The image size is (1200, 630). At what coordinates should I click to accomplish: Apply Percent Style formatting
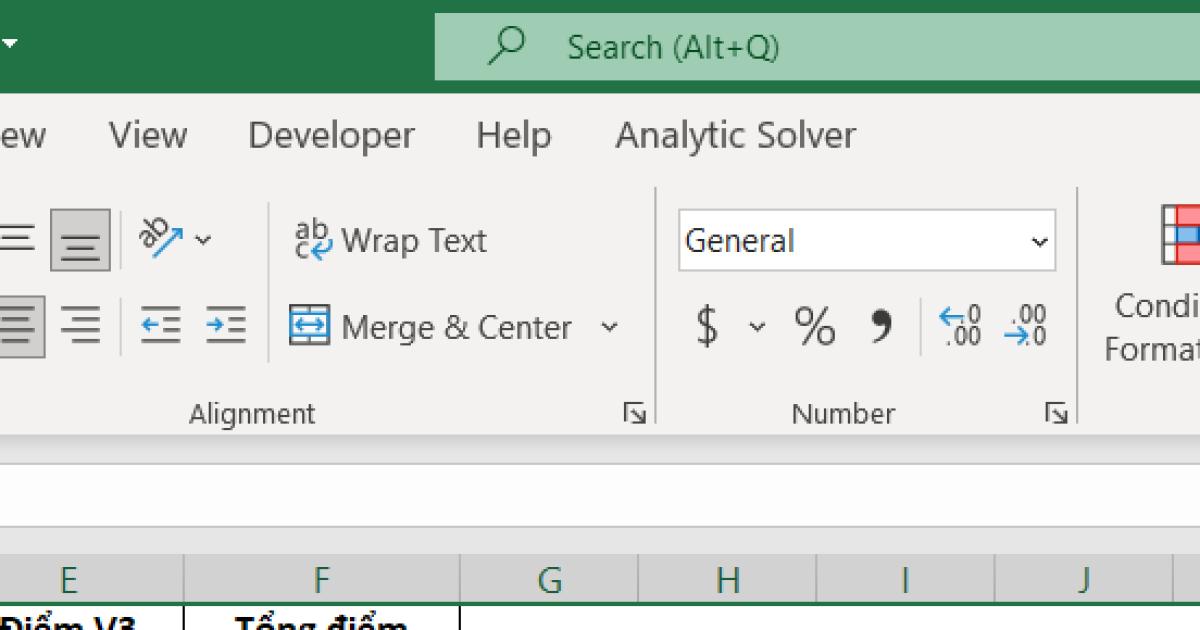click(x=815, y=326)
